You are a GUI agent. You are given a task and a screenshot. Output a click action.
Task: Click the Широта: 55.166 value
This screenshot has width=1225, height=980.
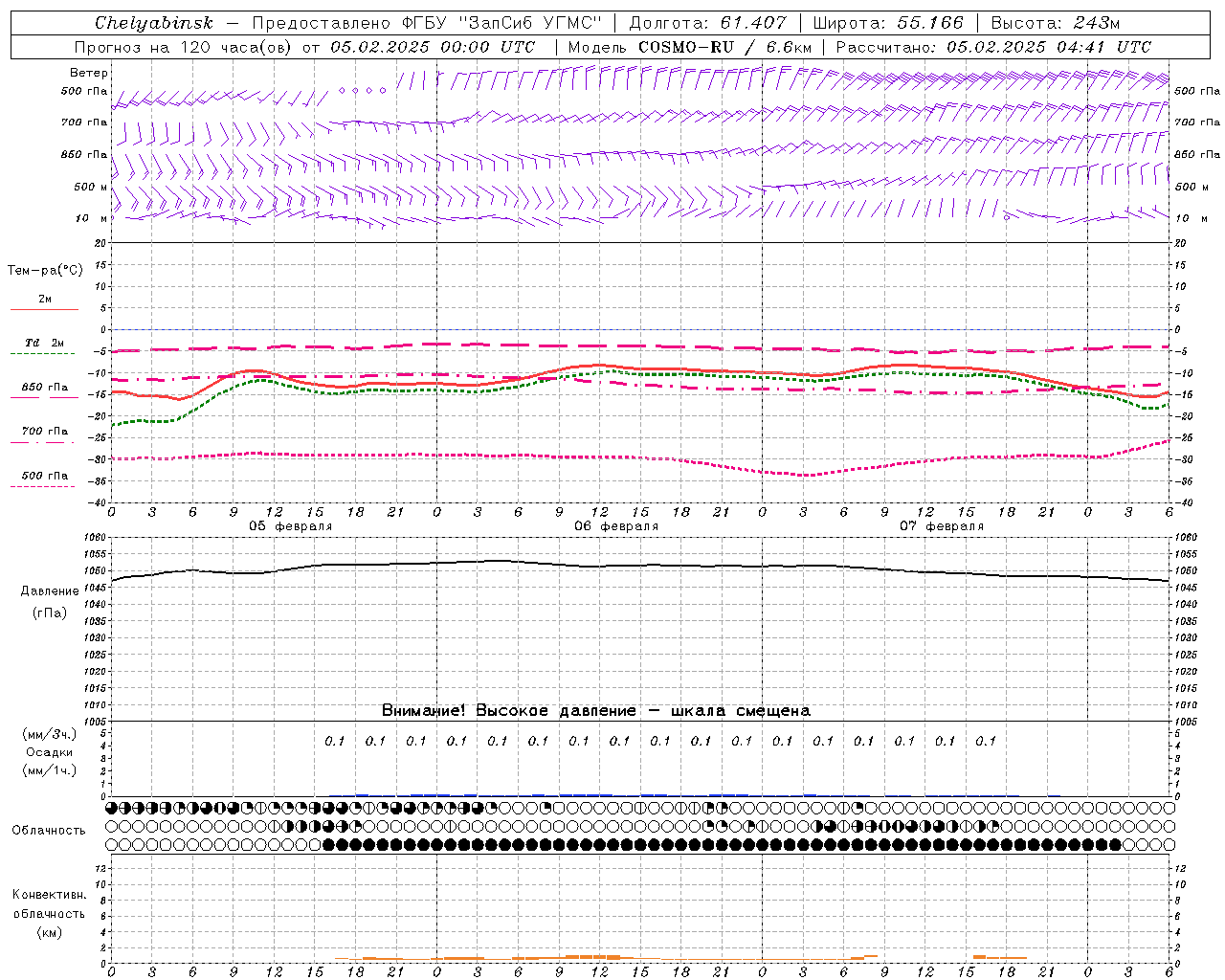tap(887, 23)
